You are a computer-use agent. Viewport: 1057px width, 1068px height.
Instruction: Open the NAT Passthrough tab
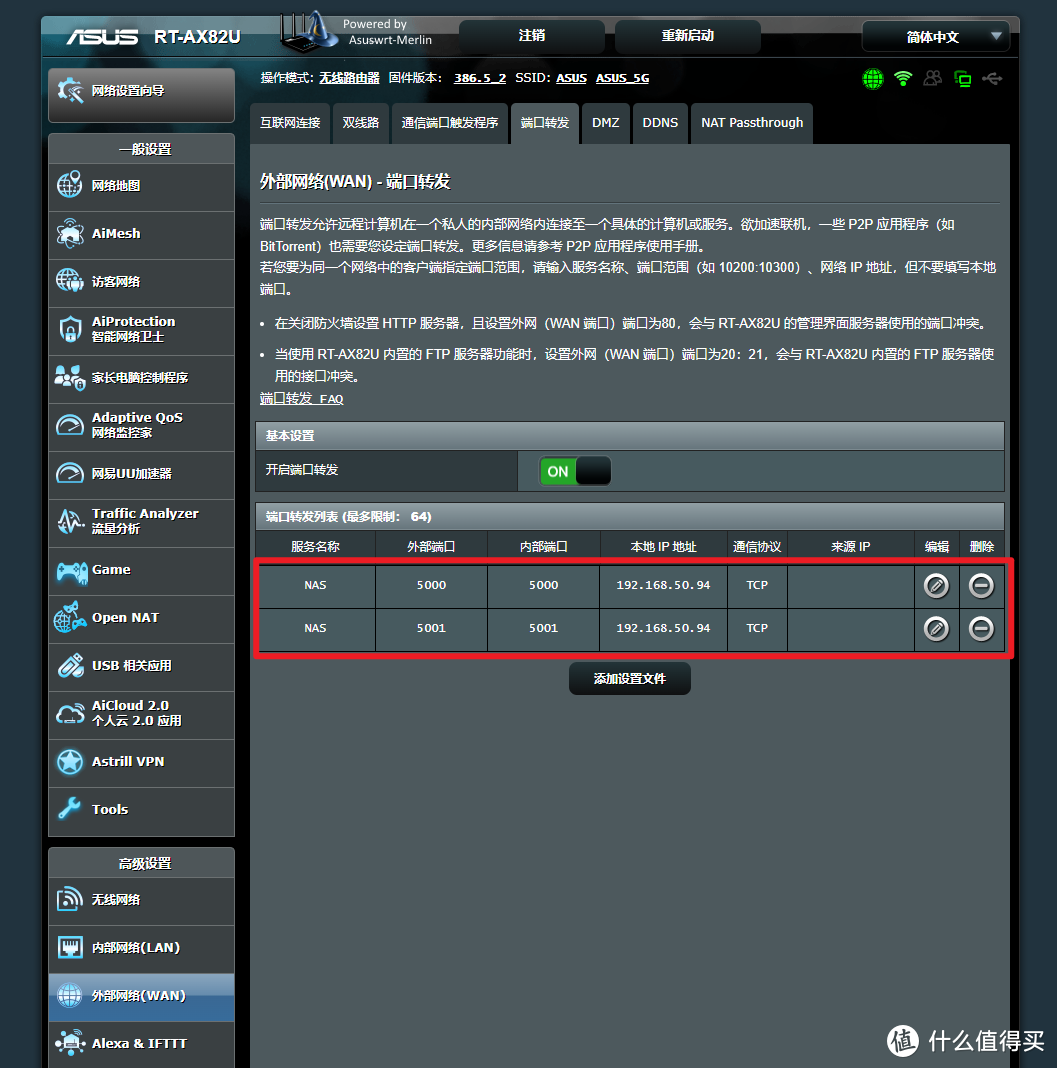751,122
